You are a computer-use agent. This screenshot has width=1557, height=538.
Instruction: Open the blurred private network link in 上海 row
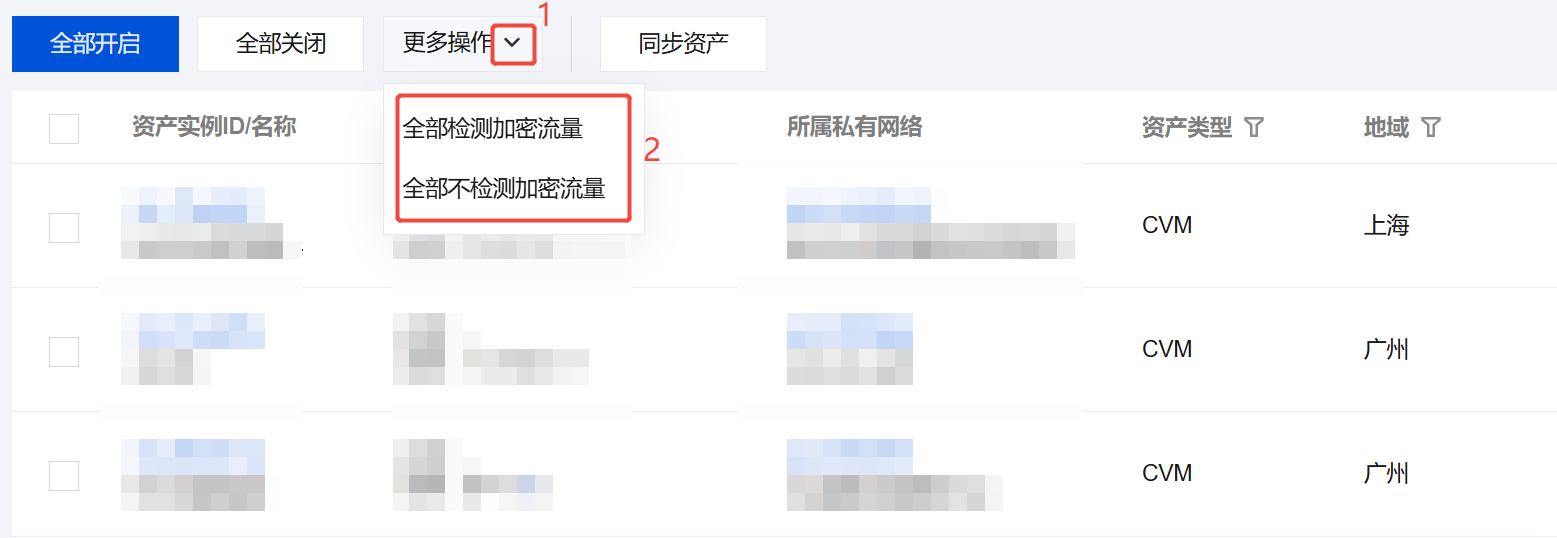point(859,205)
